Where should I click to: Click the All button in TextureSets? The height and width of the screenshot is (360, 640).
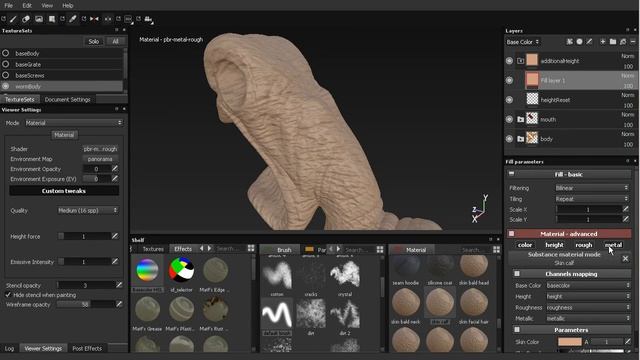pyautogui.click(x=116, y=41)
